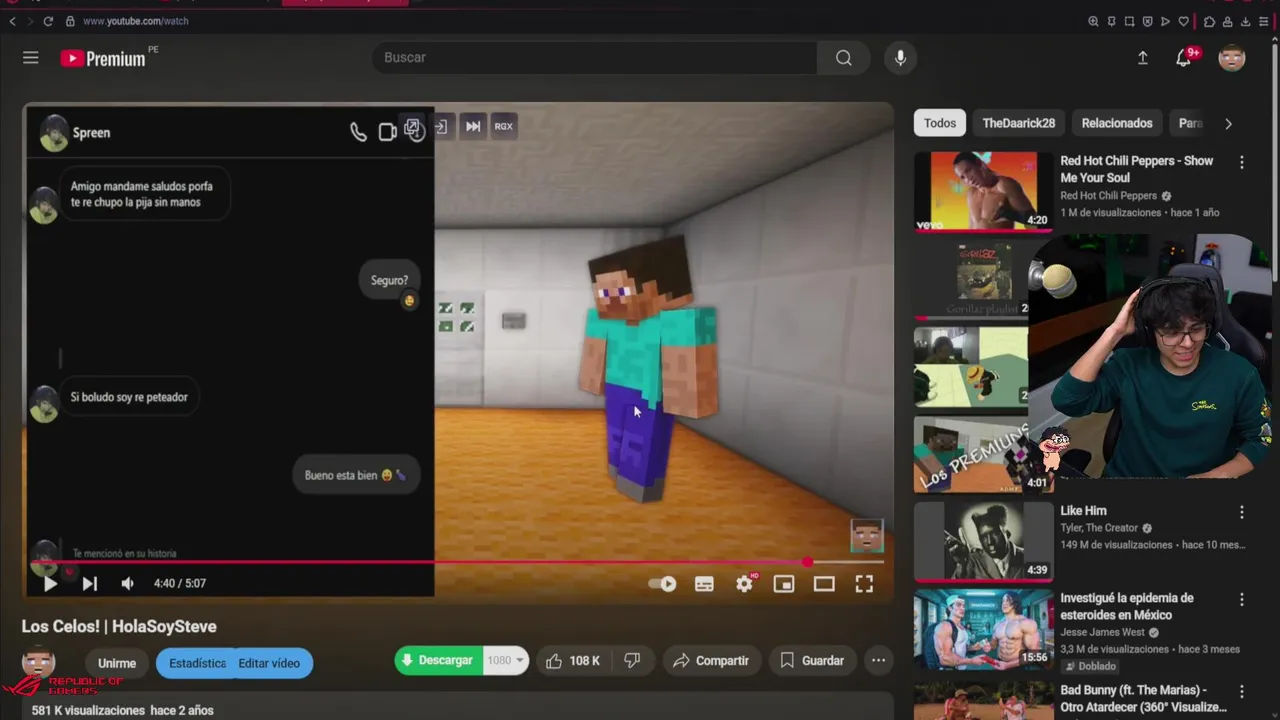The height and width of the screenshot is (720, 1280).
Task: Click the browser heart bookmark icon
Action: pos(1183,21)
